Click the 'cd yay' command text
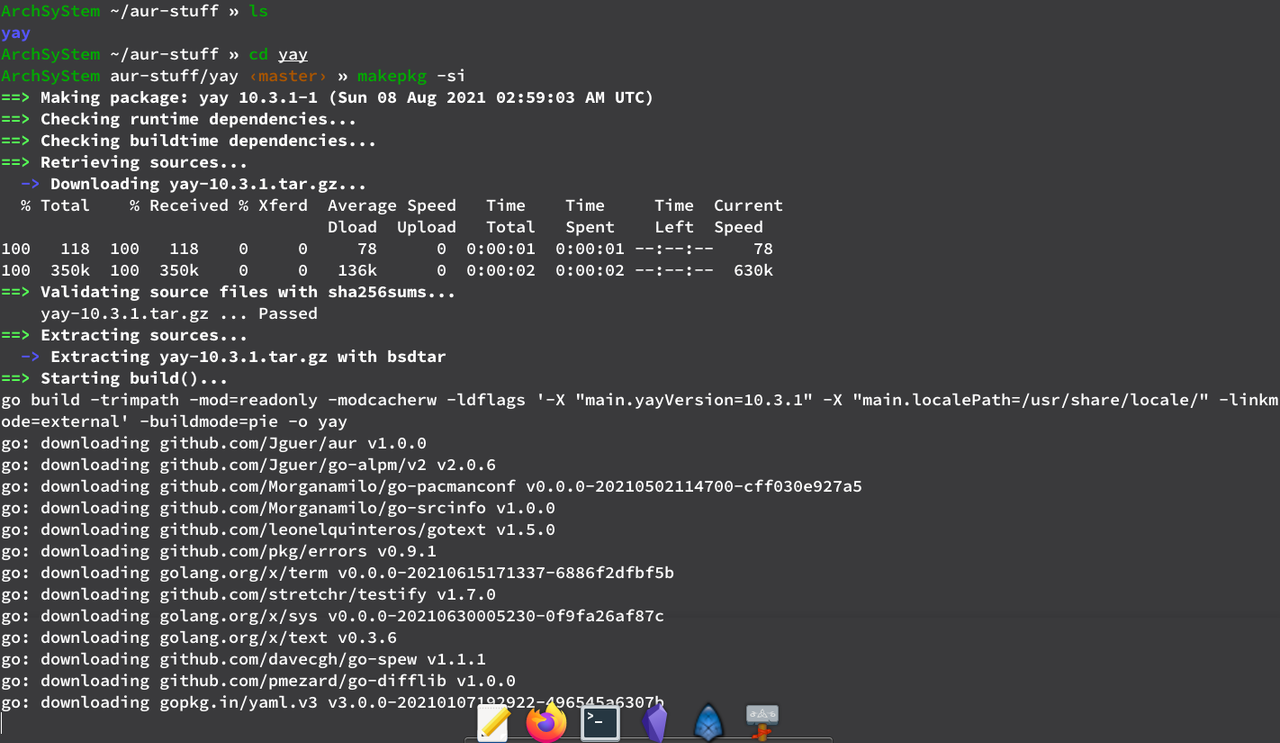The image size is (1280, 743). point(278,55)
